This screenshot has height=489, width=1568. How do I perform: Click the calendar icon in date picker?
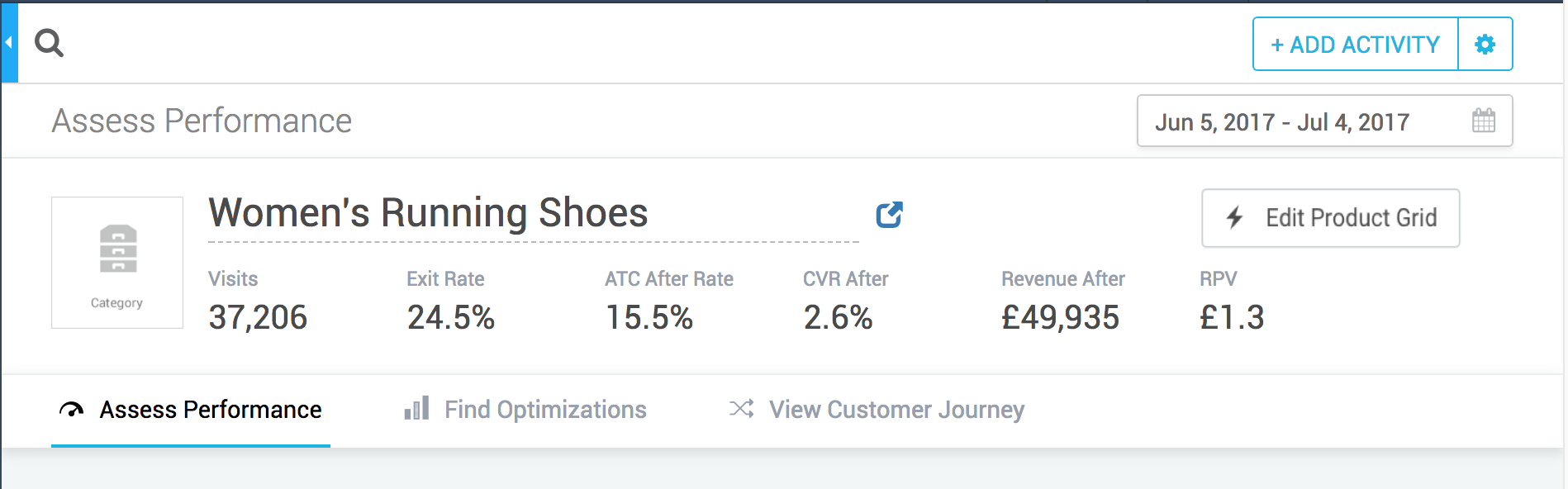pyautogui.click(x=1483, y=121)
